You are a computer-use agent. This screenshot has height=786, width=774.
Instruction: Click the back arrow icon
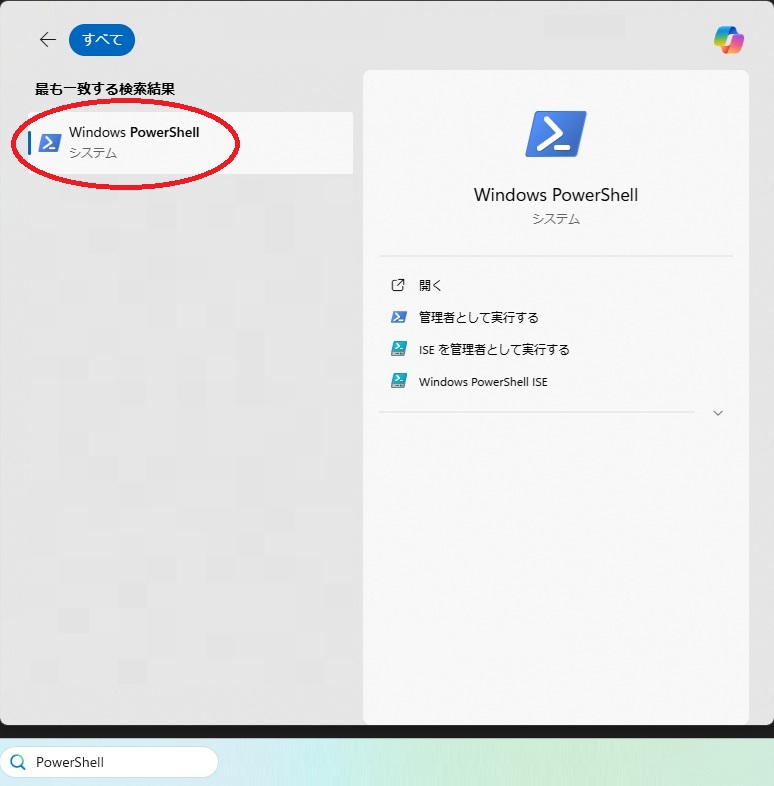coord(48,39)
